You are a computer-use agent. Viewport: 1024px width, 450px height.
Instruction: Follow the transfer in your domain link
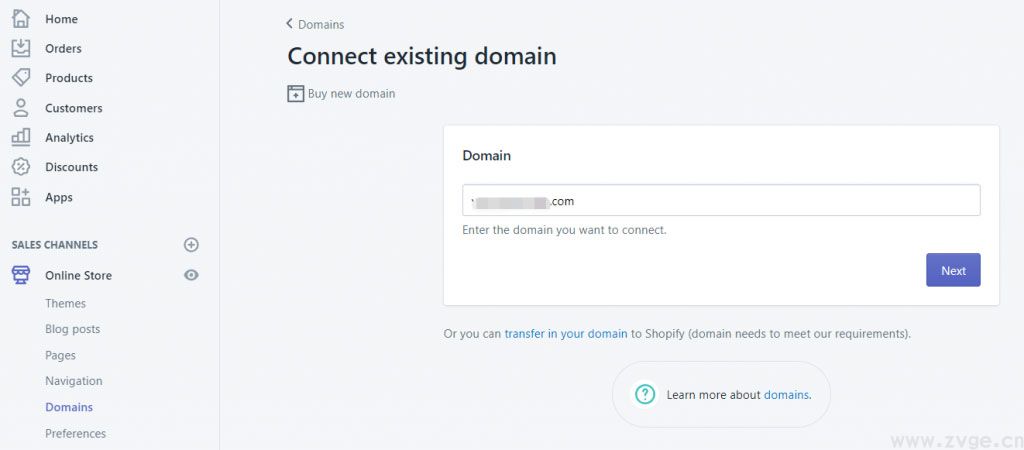click(x=565, y=334)
